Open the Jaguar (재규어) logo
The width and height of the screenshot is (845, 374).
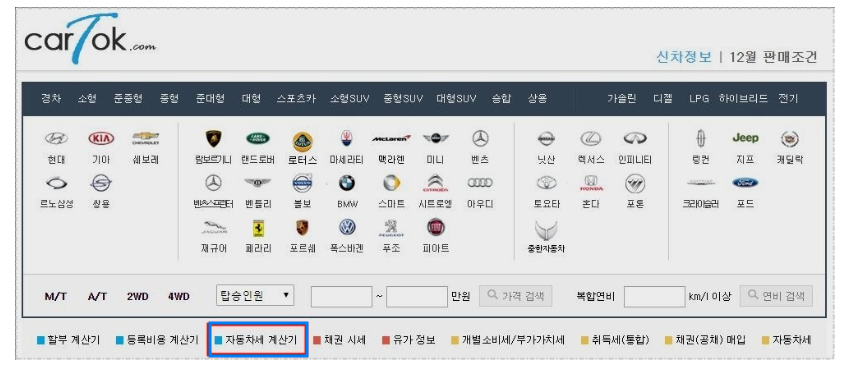point(213,227)
